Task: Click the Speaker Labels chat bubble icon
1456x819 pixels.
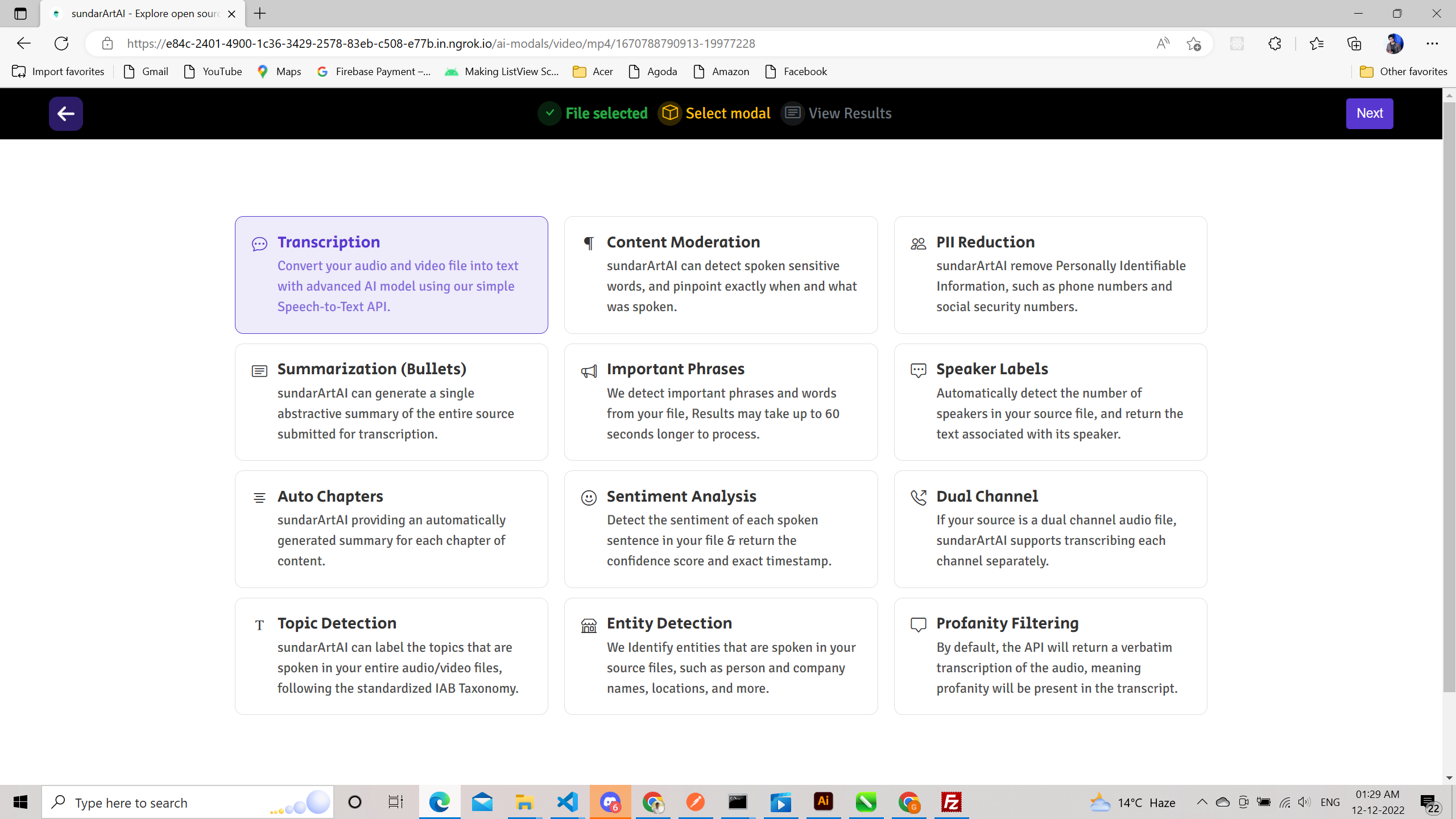Action: pyautogui.click(x=918, y=371)
